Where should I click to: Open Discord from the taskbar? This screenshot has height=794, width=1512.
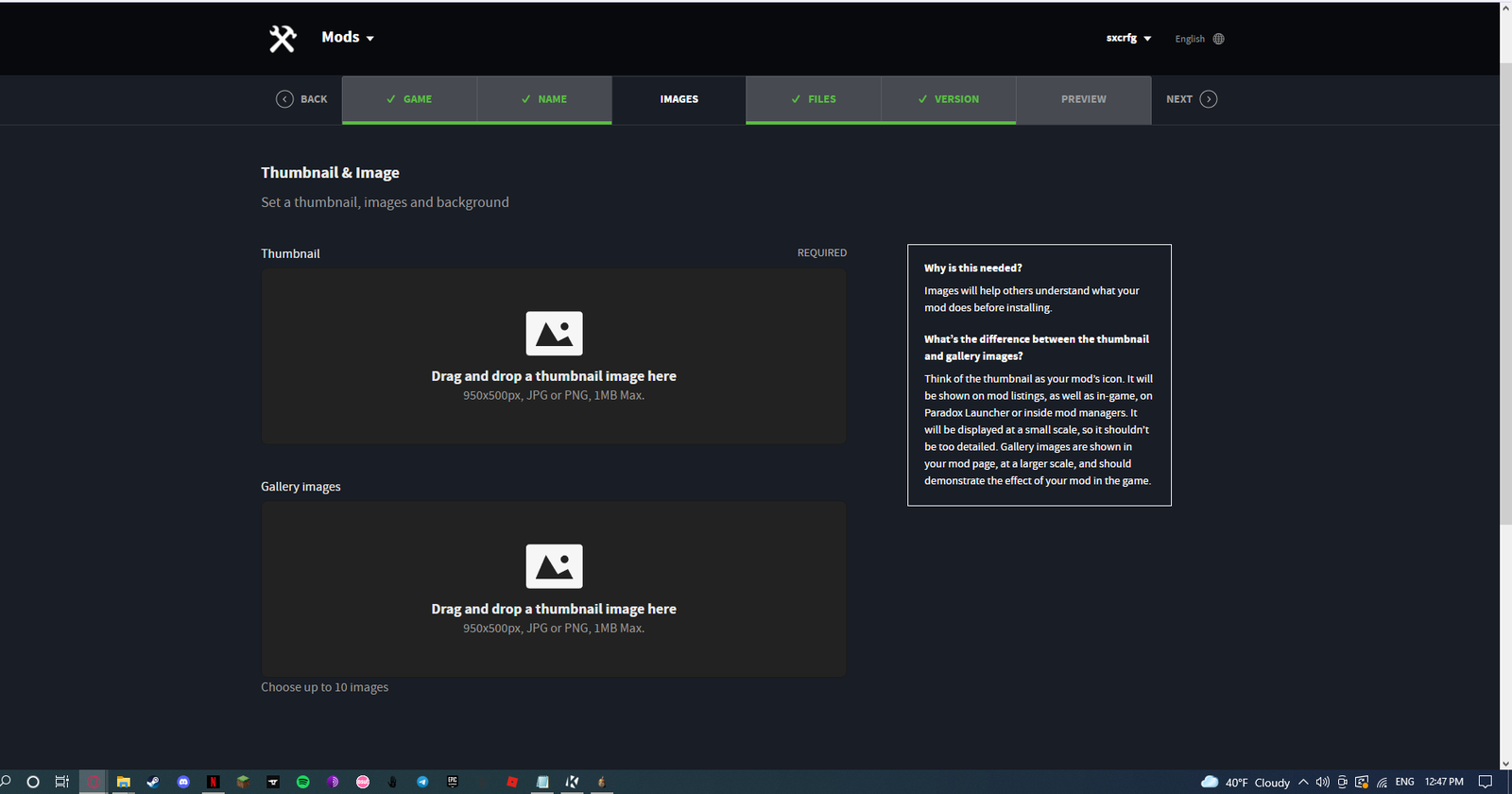click(183, 782)
